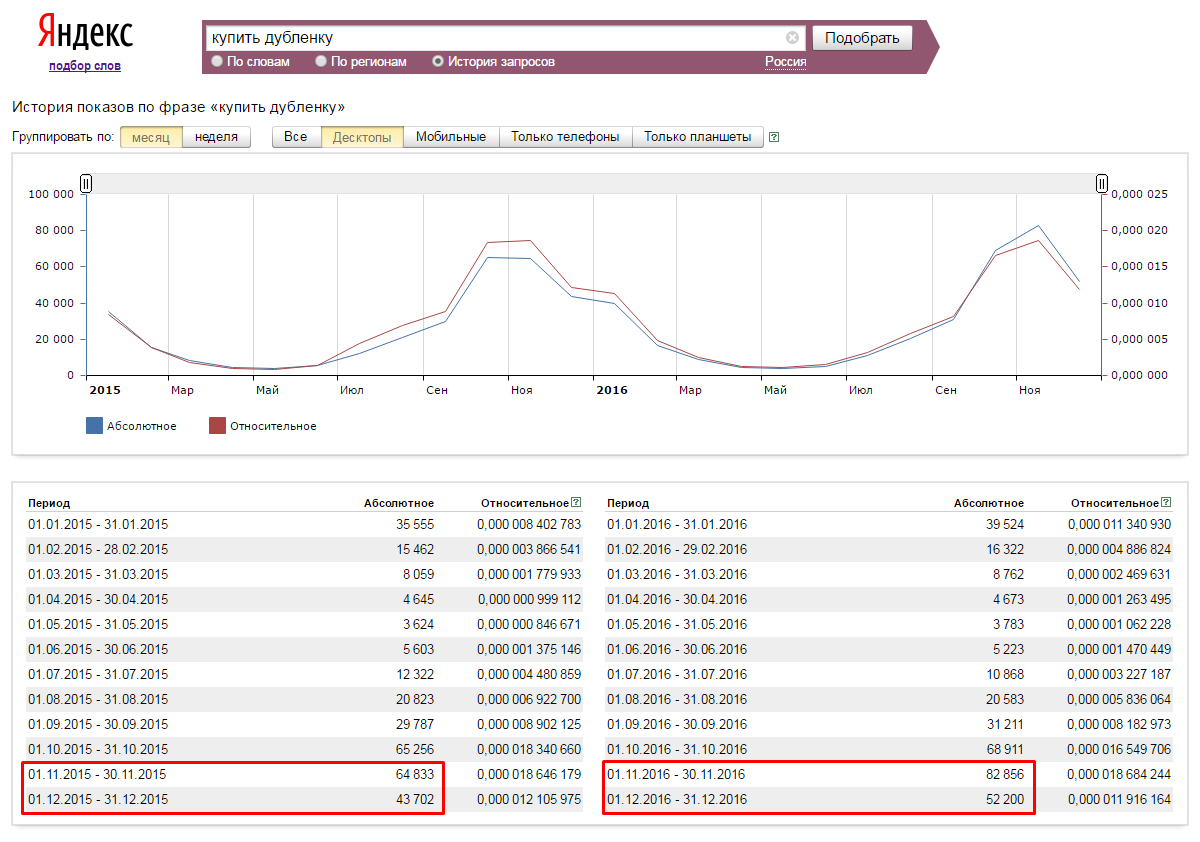Click the Абсолютное header in the right table
This screenshot has width=1200, height=842.
tap(989, 503)
